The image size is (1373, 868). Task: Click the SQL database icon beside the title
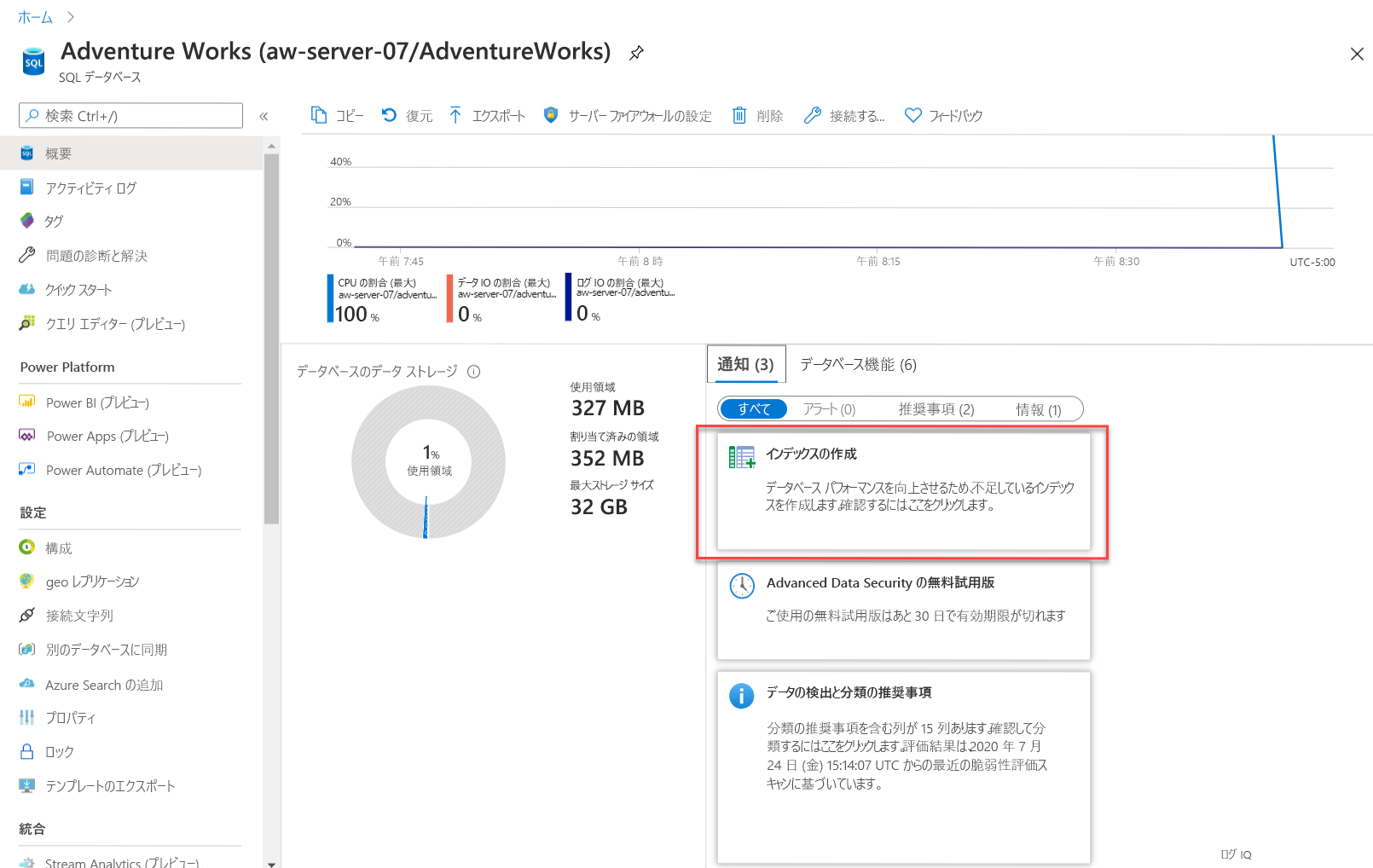(x=33, y=61)
